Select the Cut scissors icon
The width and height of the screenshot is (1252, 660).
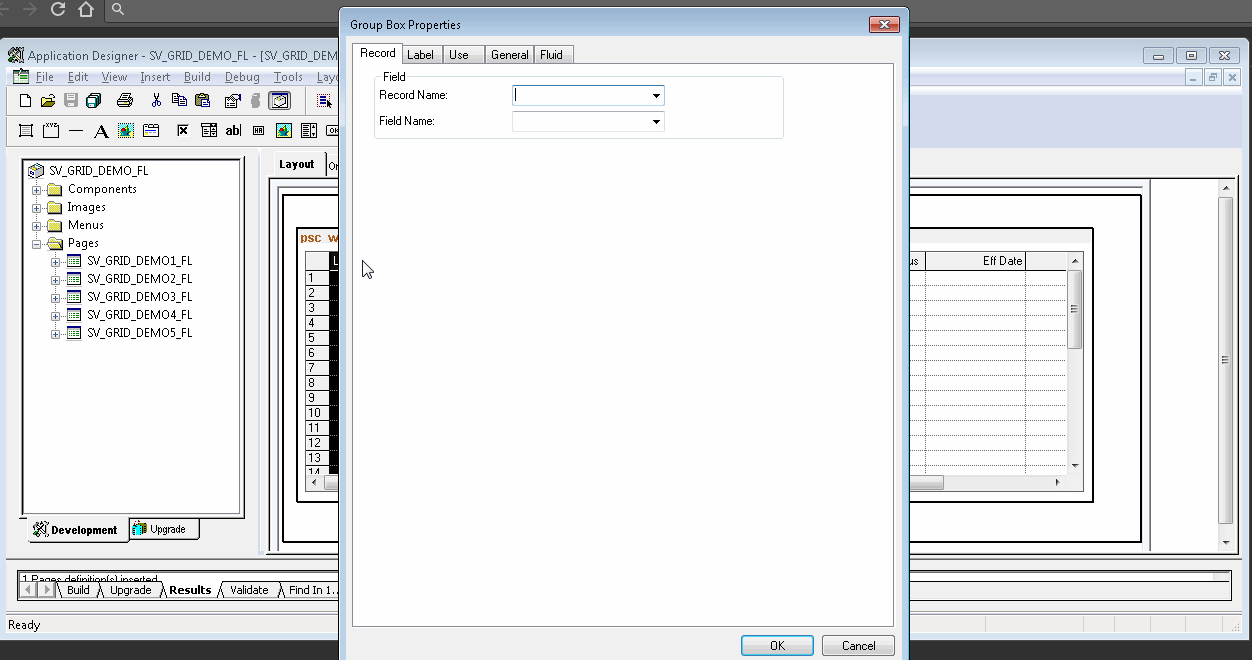[x=155, y=100]
